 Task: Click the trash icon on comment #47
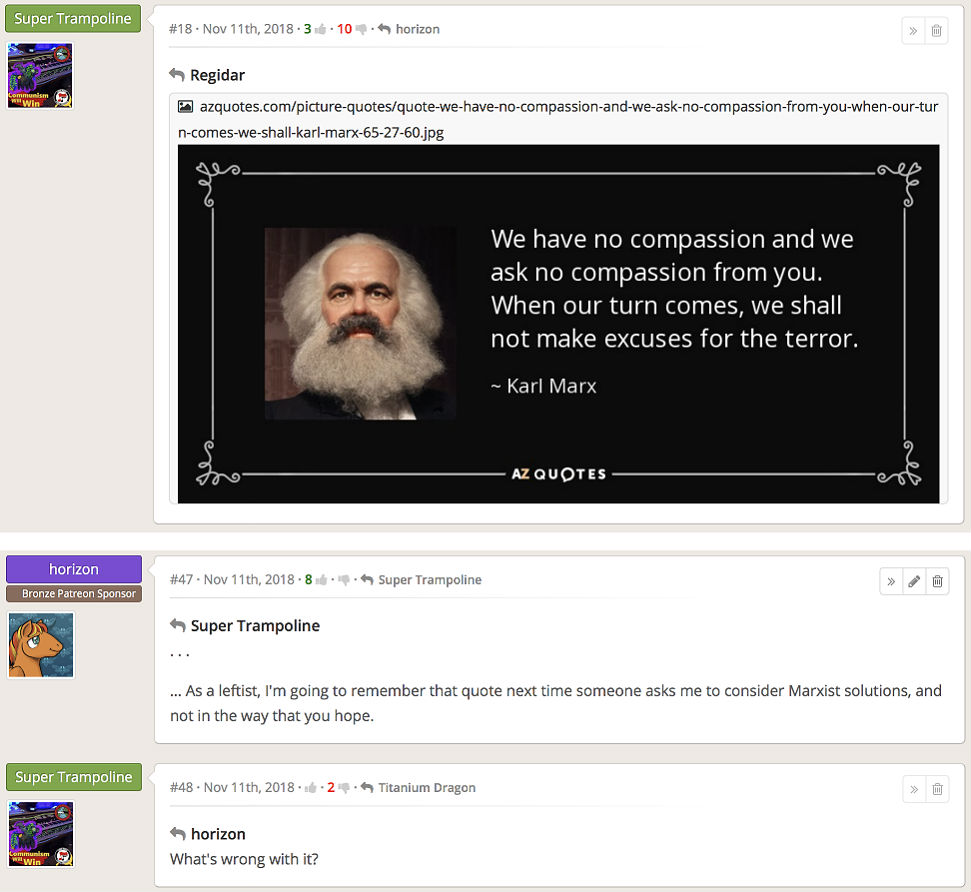(938, 581)
